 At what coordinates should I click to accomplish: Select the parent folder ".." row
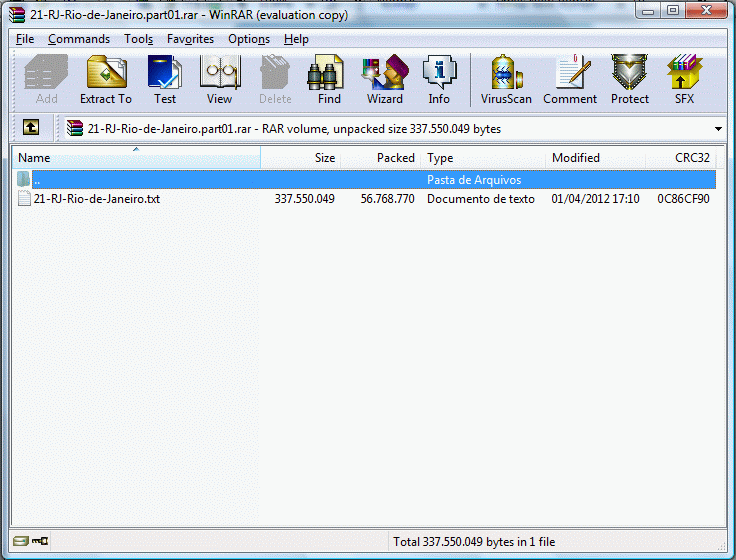[37, 180]
